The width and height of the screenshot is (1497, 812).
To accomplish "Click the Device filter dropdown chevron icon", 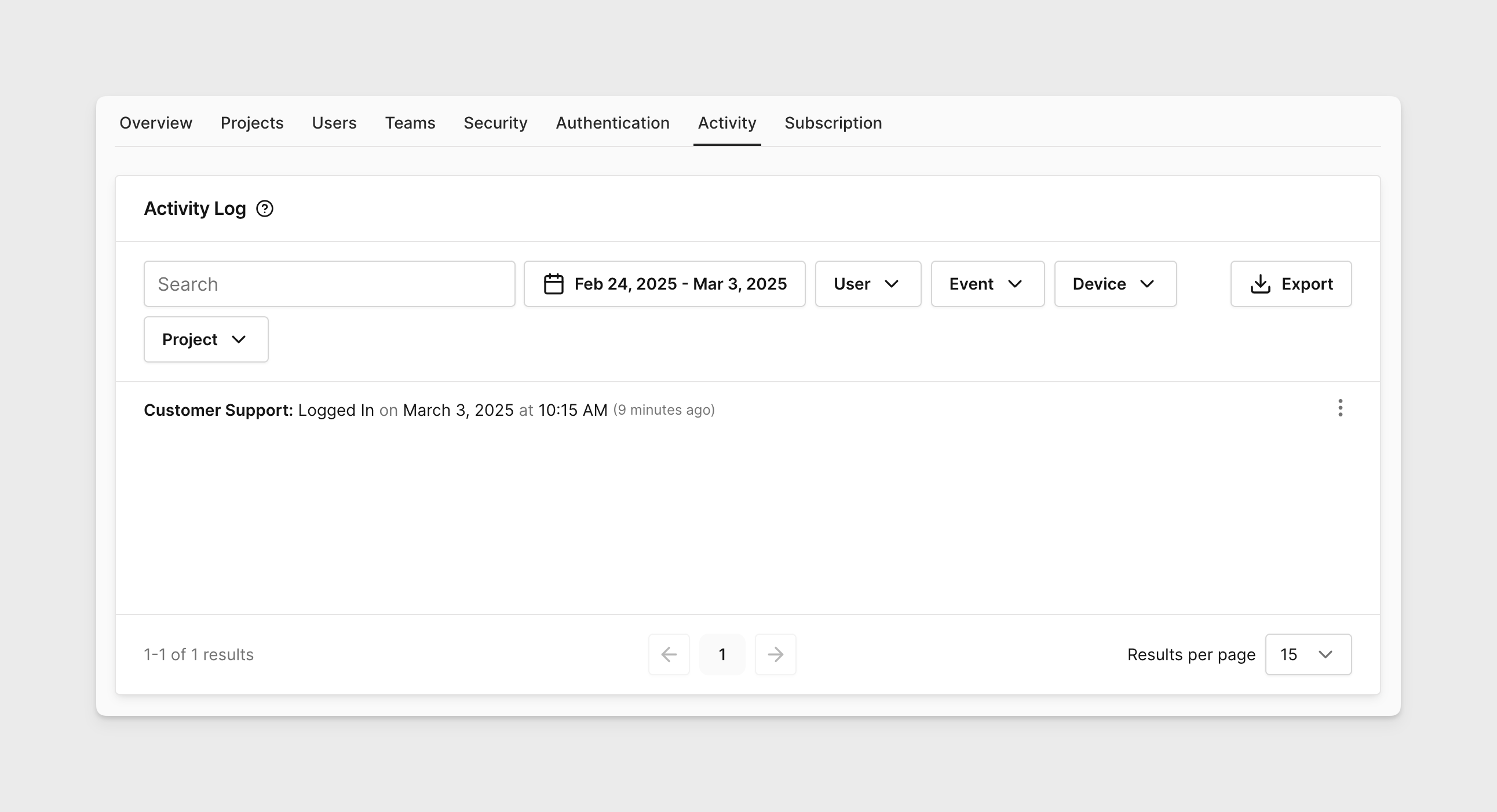I will tap(1148, 284).
